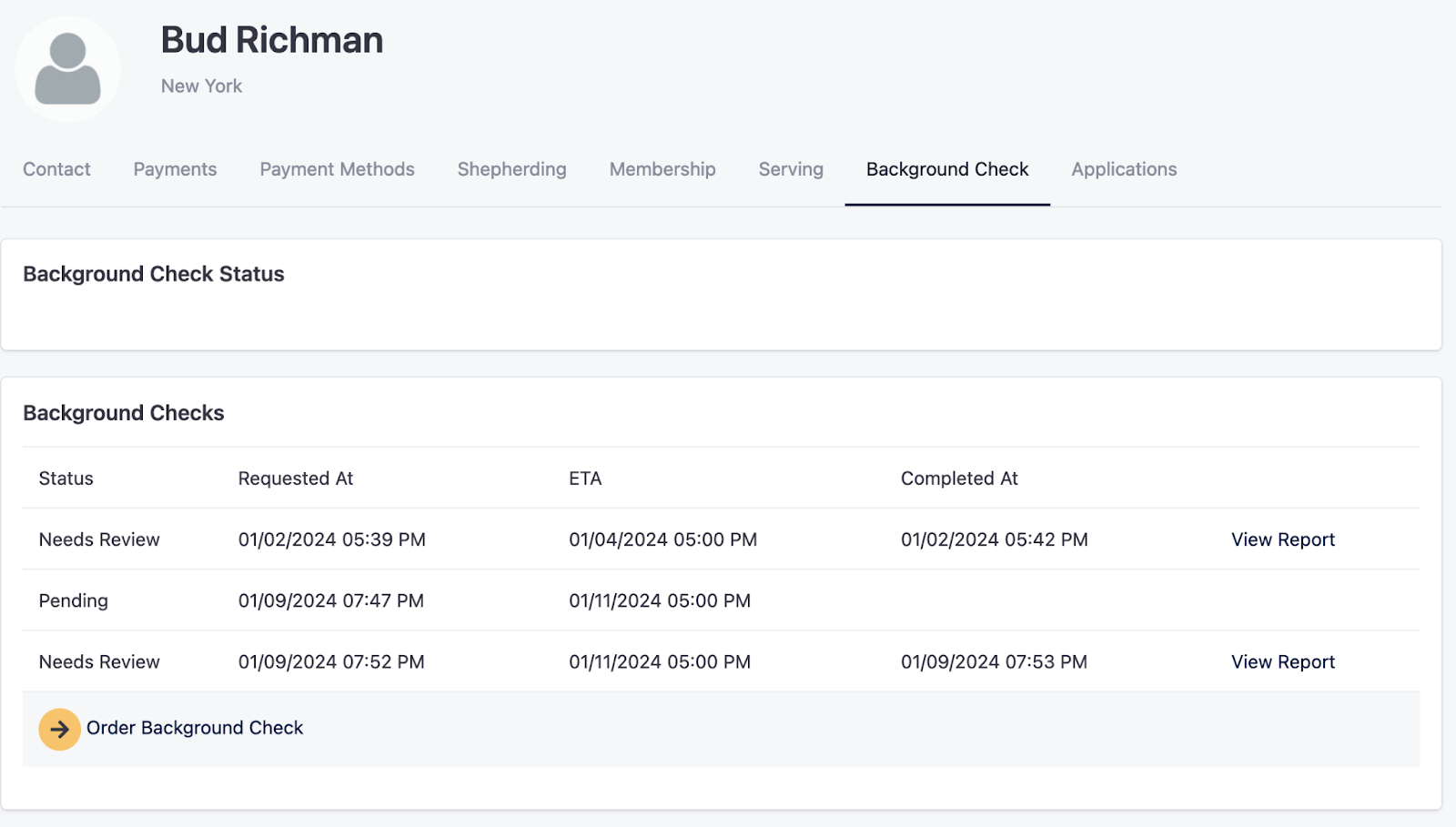
Task: Click requested time 01/09/2024 07:47 PM
Action: click(x=331, y=600)
